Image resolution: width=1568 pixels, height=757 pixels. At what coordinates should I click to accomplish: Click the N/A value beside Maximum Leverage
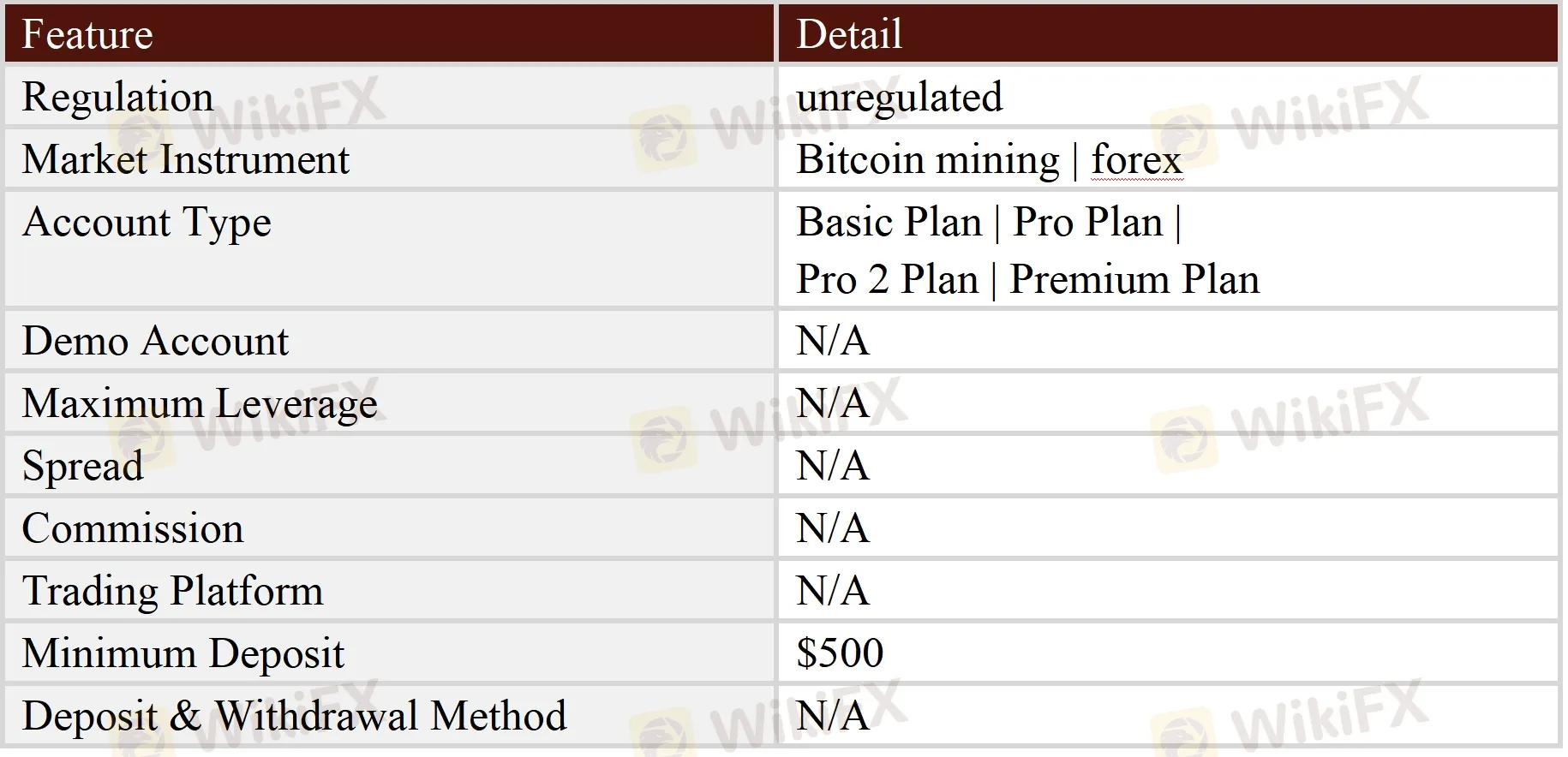832,403
